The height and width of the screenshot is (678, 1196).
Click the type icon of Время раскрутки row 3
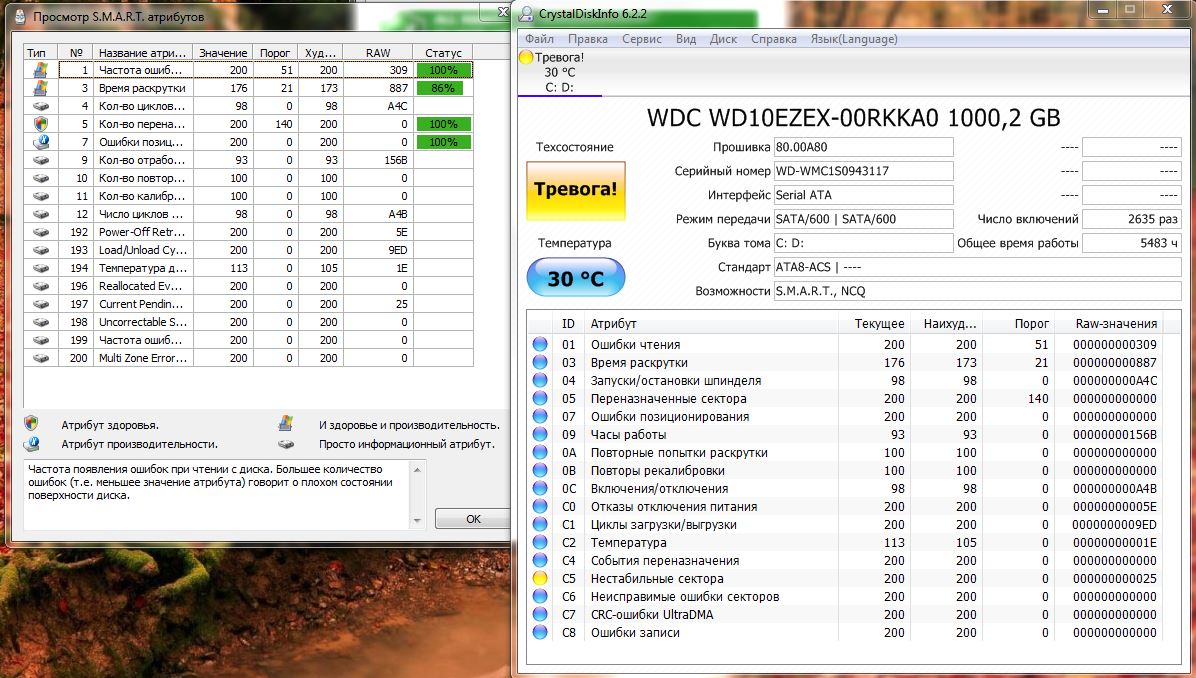click(x=40, y=88)
